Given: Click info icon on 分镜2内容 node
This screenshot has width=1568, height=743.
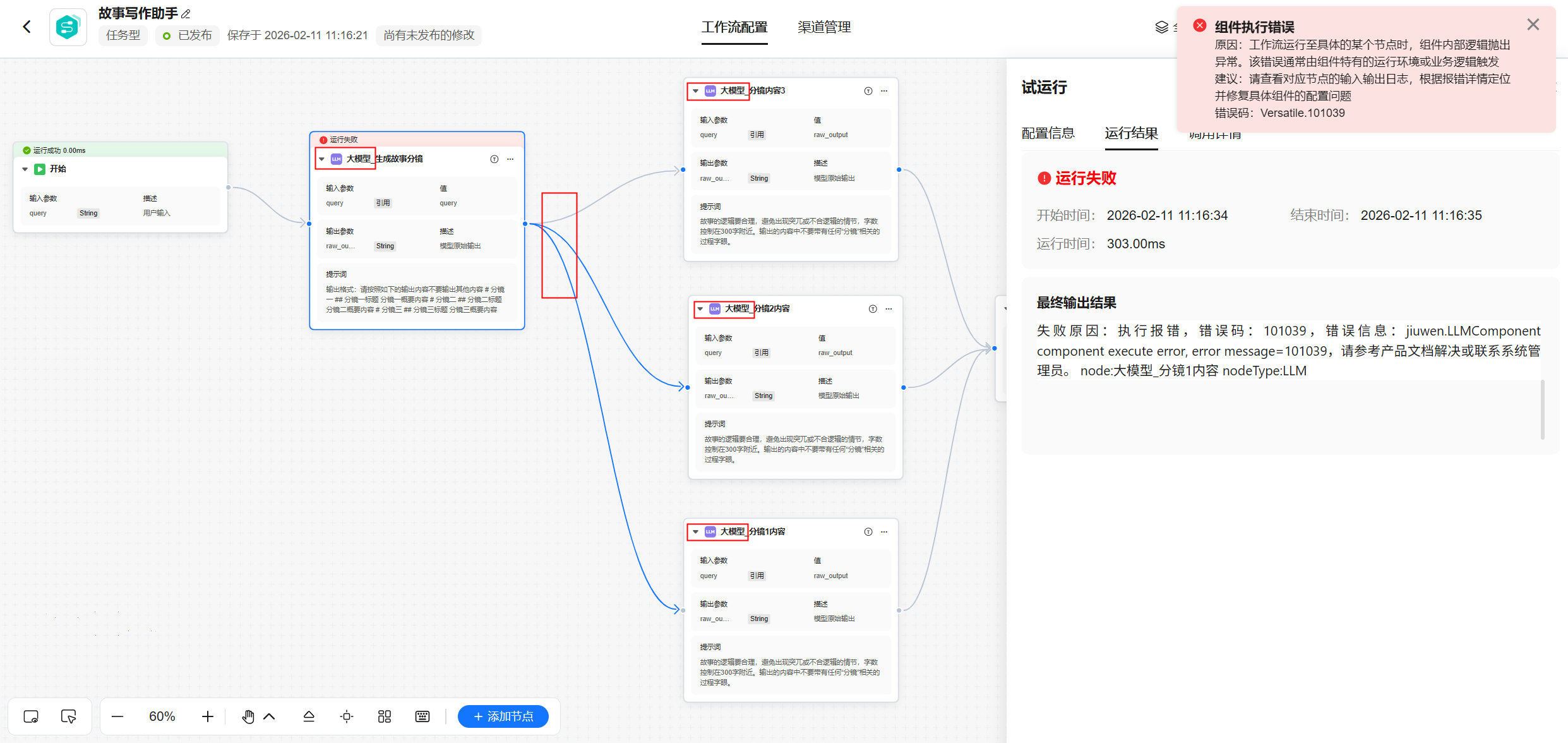Looking at the screenshot, I should [x=873, y=309].
